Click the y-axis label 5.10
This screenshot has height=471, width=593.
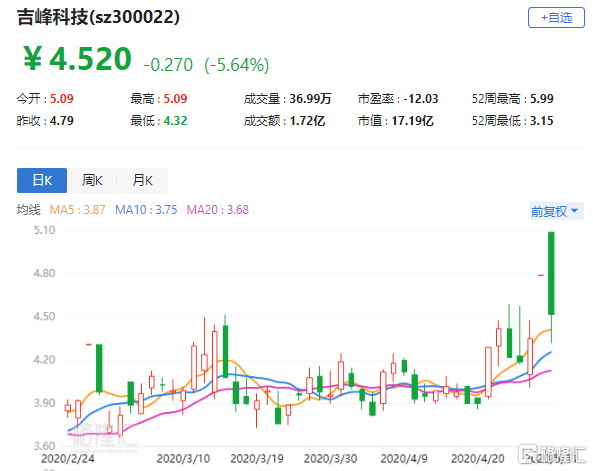coord(44,230)
